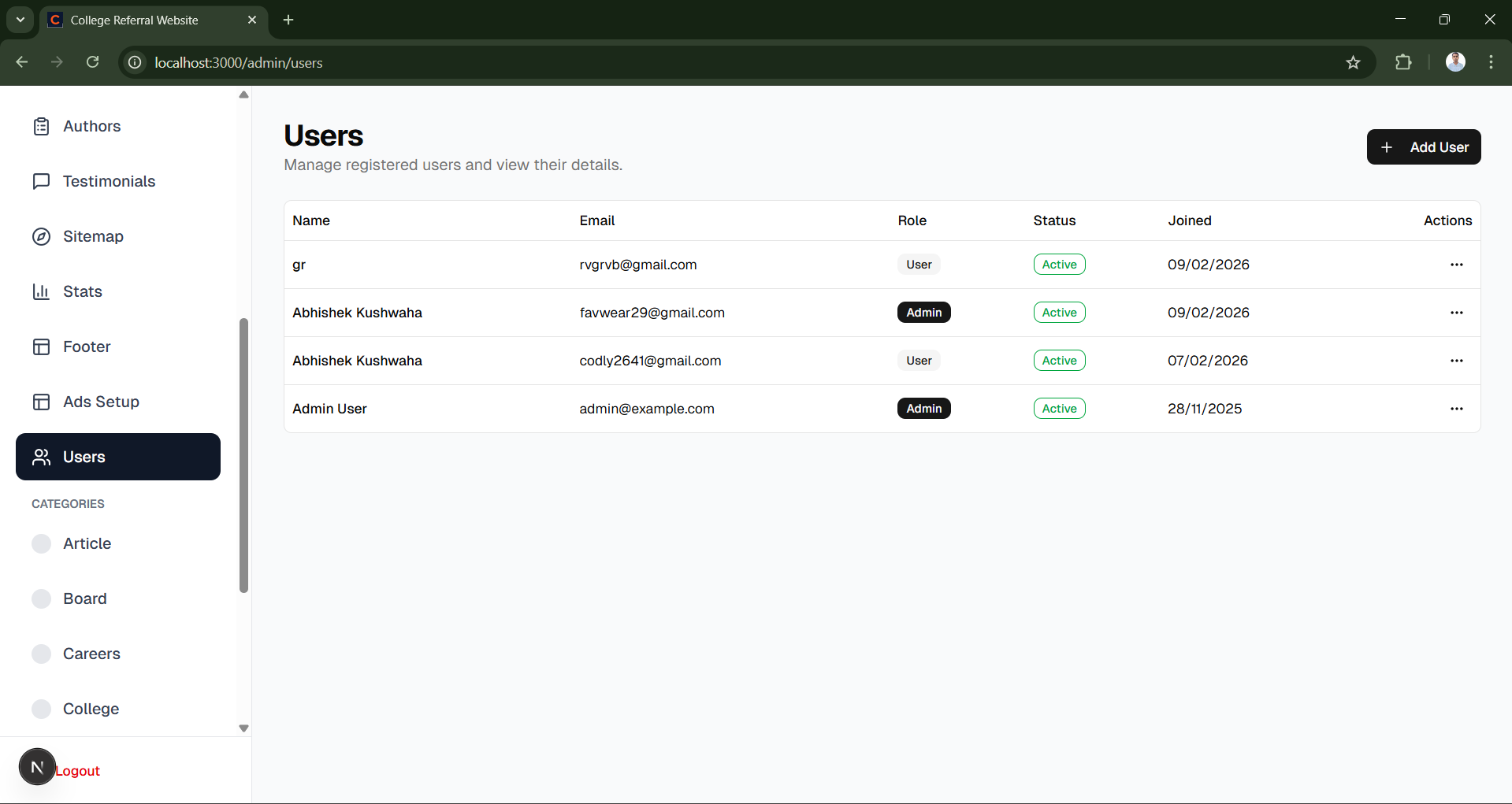Screen dimensions: 1512x804
Task: Expand actions menu for admin@example.com
Action: pos(1456,409)
